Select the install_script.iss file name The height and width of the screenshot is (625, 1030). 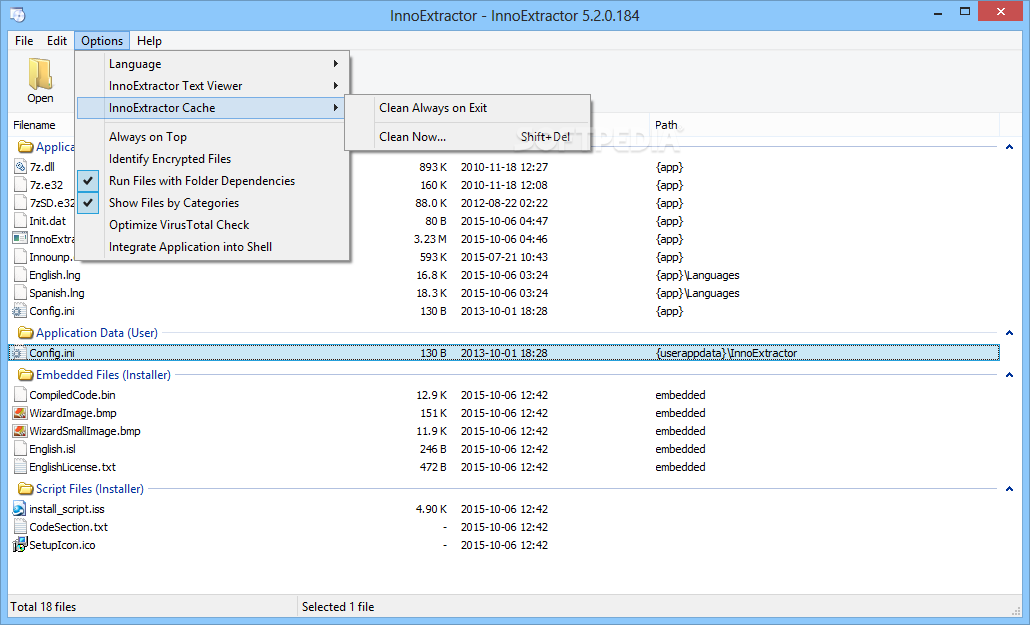coord(67,509)
